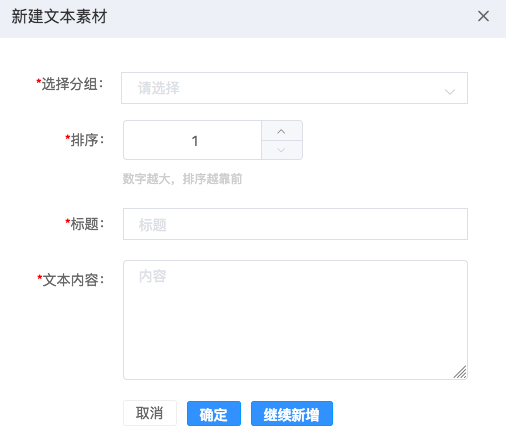The image size is (506, 448).
Task: Confirm with the 确定 button
Action: click(214, 414)
